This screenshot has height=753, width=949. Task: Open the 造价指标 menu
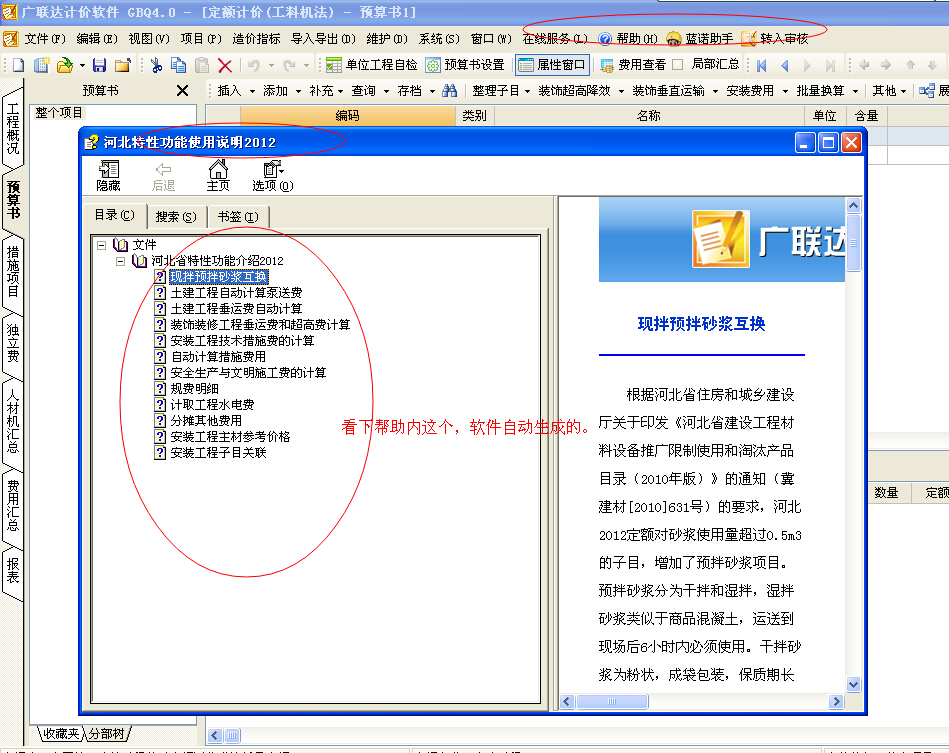click(256, 39)
